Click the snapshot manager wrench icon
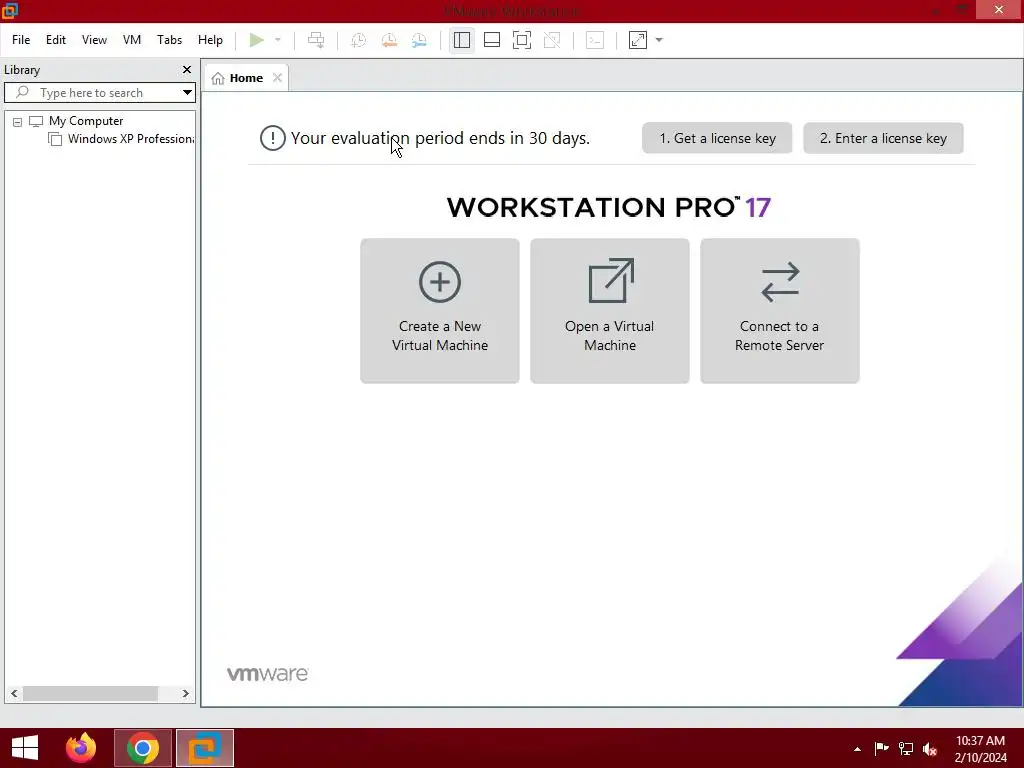 click(x=419, y=40)
